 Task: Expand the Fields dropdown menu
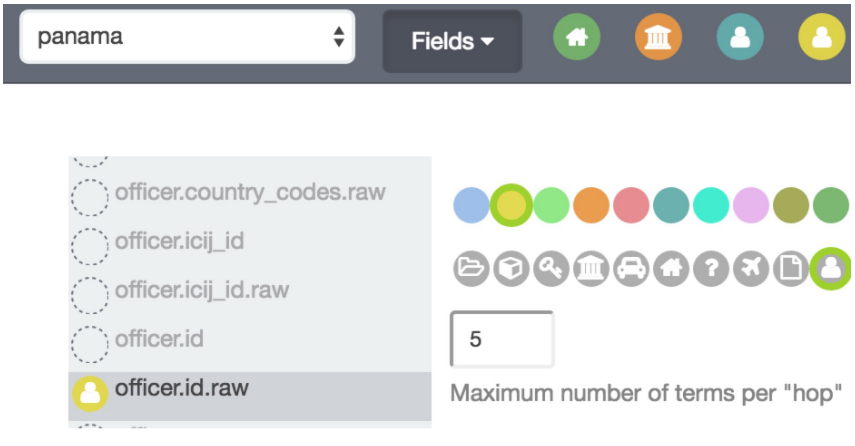point(452,42)
